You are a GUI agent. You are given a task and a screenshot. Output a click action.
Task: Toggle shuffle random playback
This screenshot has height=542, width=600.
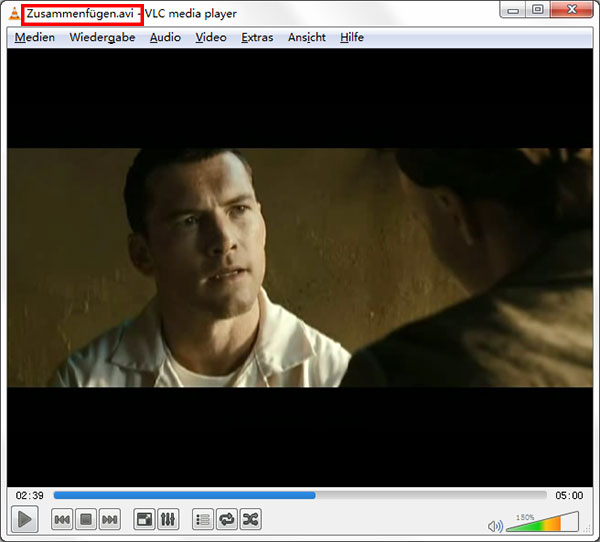251,519
